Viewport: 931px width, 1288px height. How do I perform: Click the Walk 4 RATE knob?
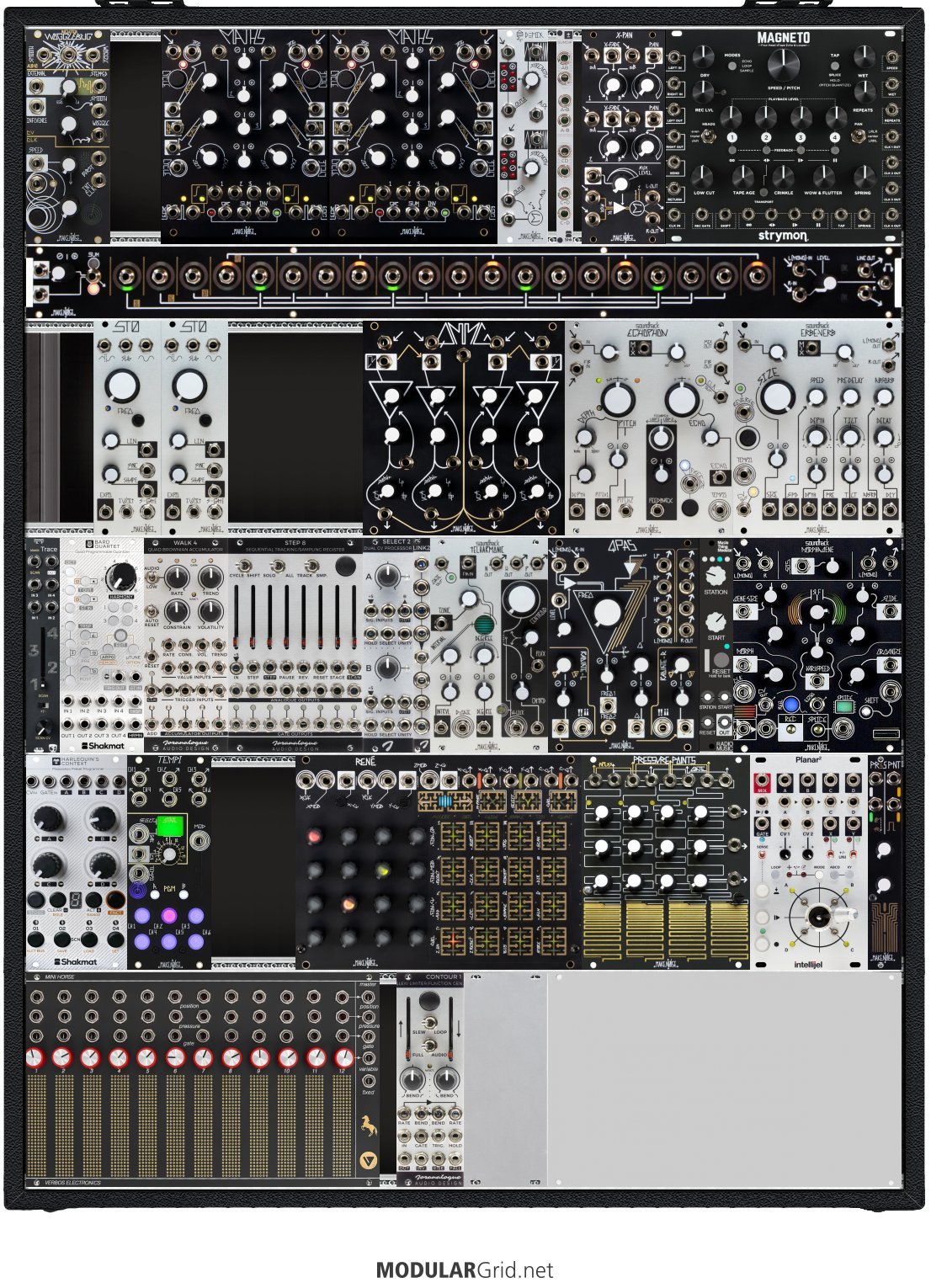(x=177, y=577)
